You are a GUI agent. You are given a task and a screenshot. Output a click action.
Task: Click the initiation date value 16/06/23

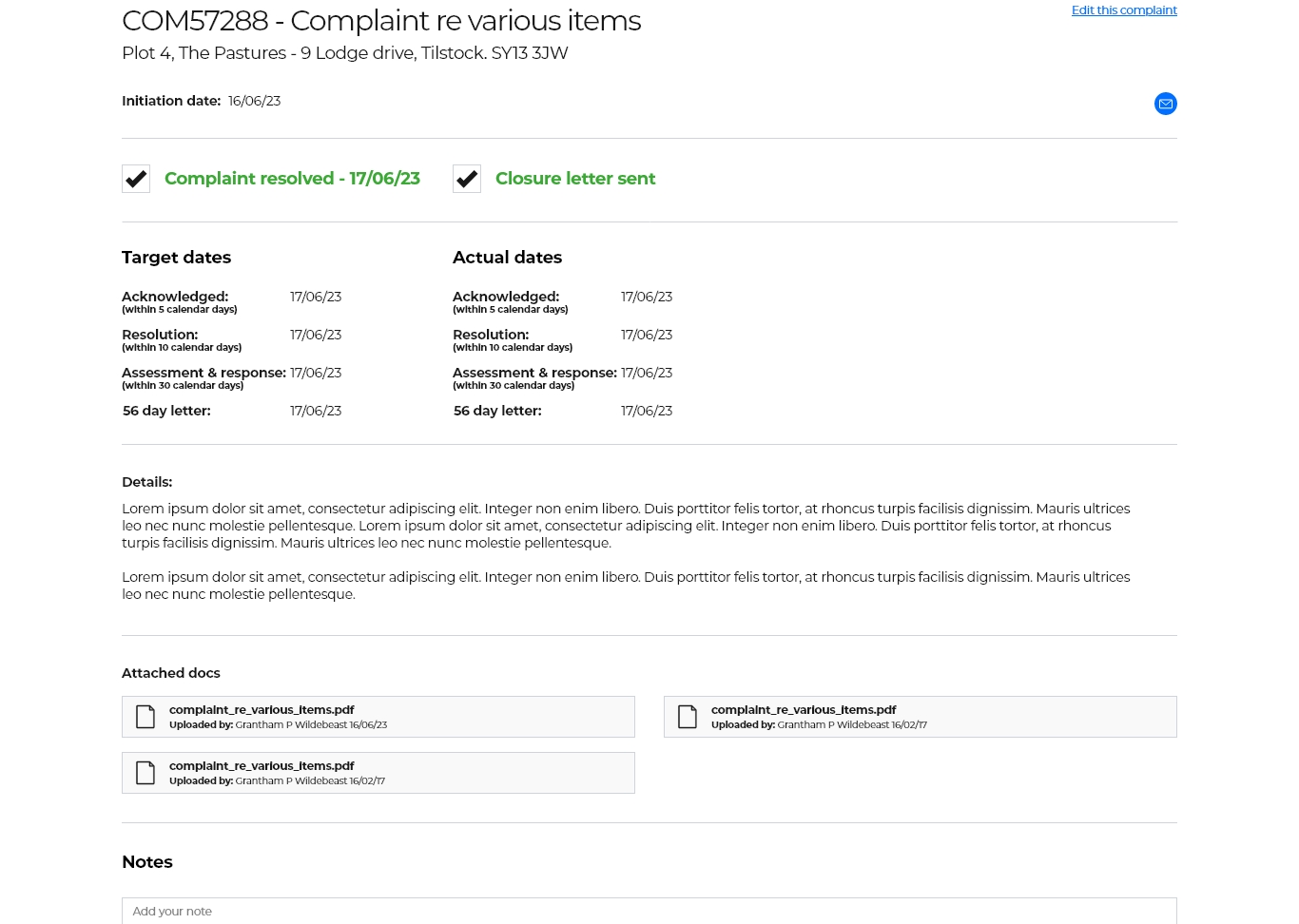pyautogui.click(x=254, y=100)
